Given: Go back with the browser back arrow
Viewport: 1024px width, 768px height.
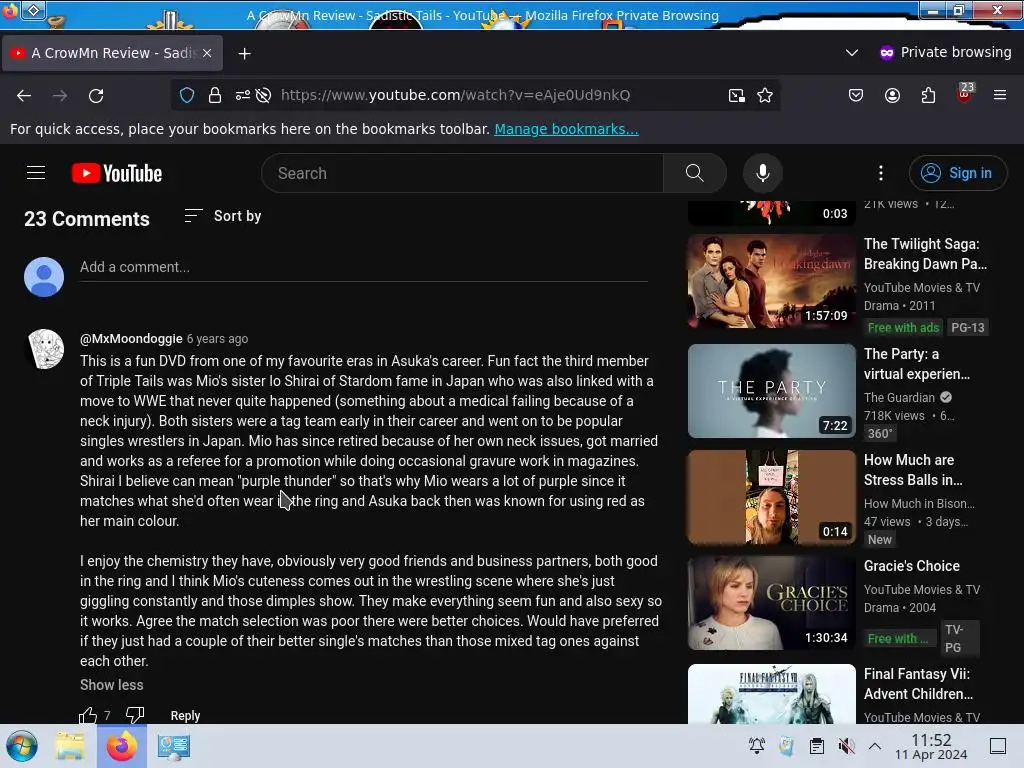Looking at the screenshot, I should (24, 95).
